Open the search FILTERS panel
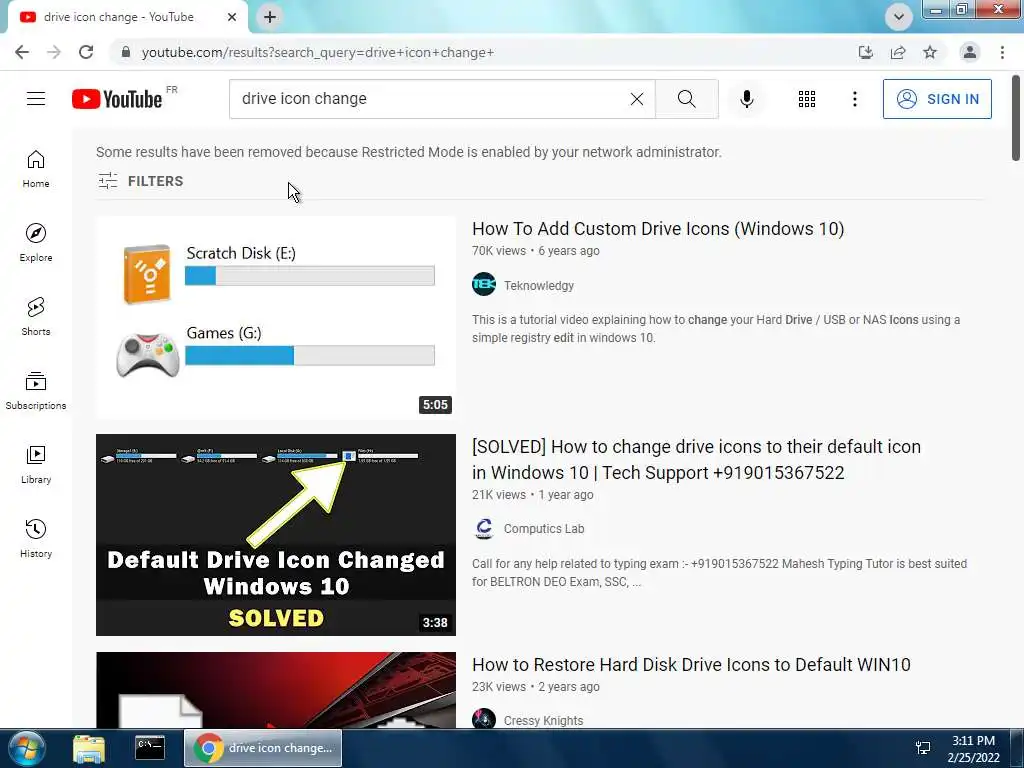The image size is (1024, 768). click(140, 181)
